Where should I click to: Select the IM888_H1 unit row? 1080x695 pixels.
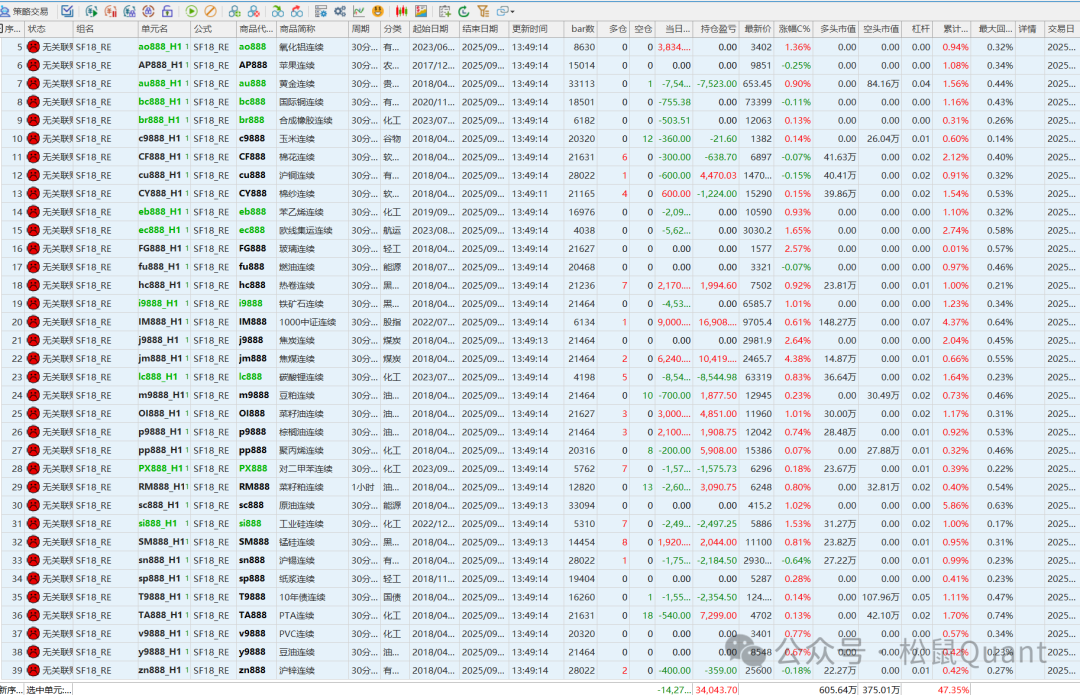(162, 322)
